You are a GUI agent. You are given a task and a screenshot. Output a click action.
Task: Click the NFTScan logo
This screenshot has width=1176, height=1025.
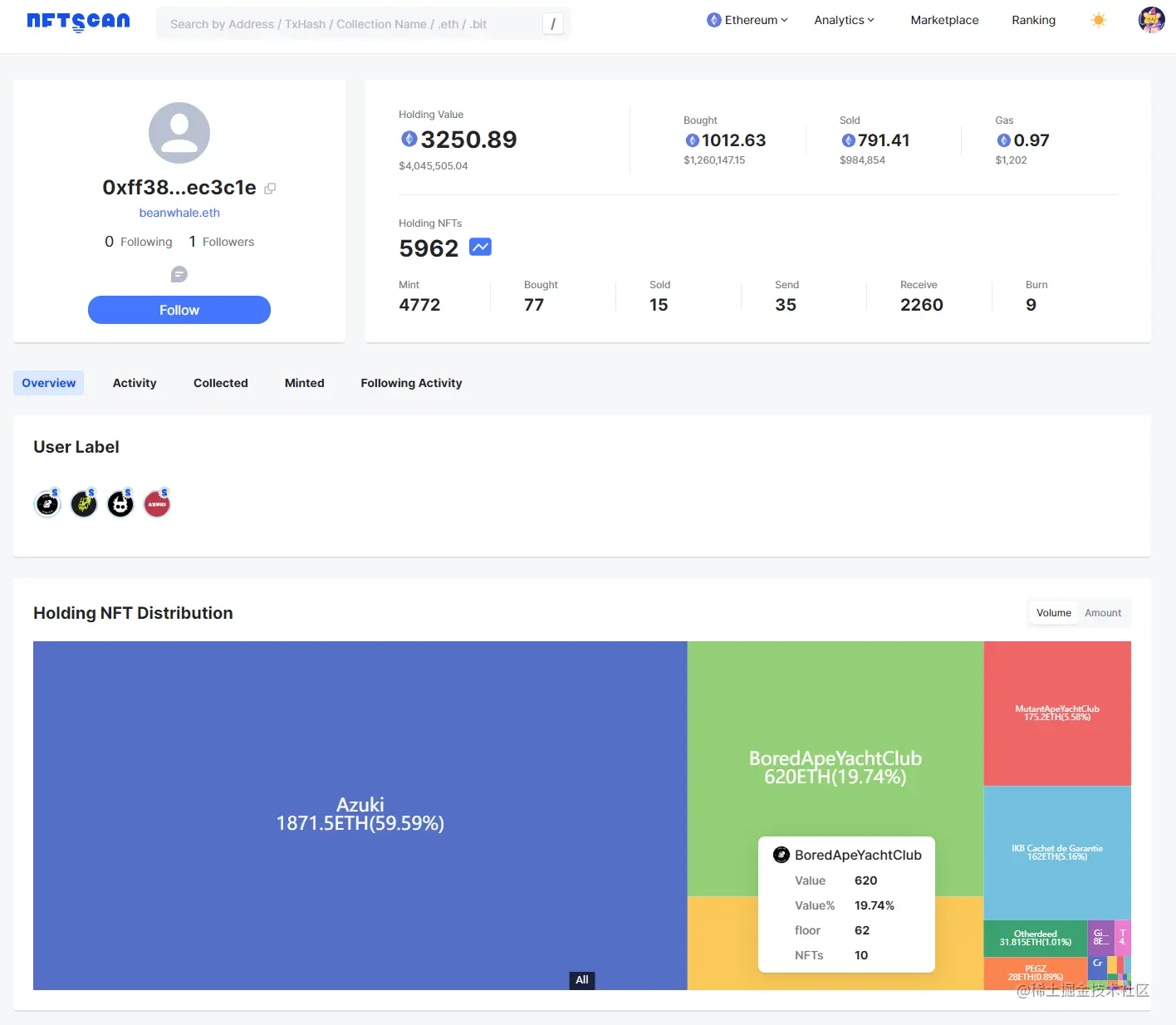[78, 21]
